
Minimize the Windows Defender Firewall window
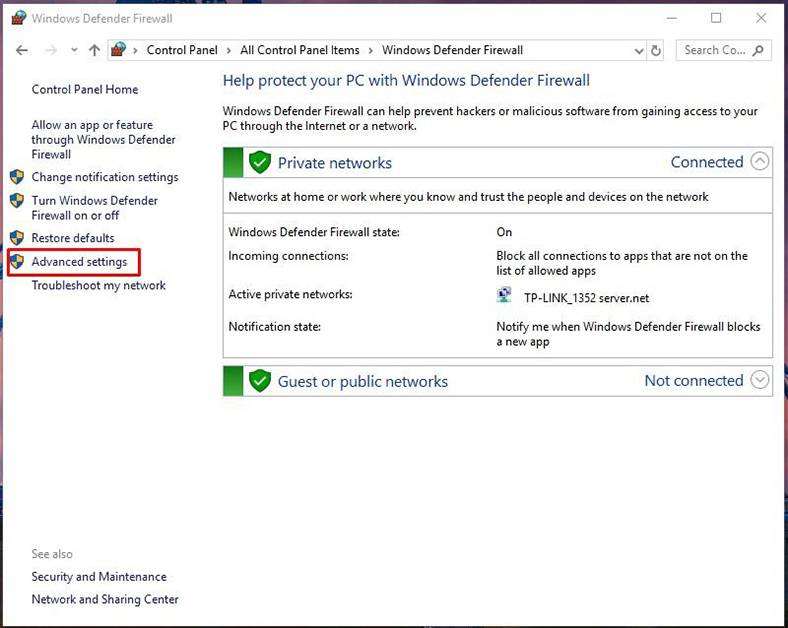tap(671, 18)
